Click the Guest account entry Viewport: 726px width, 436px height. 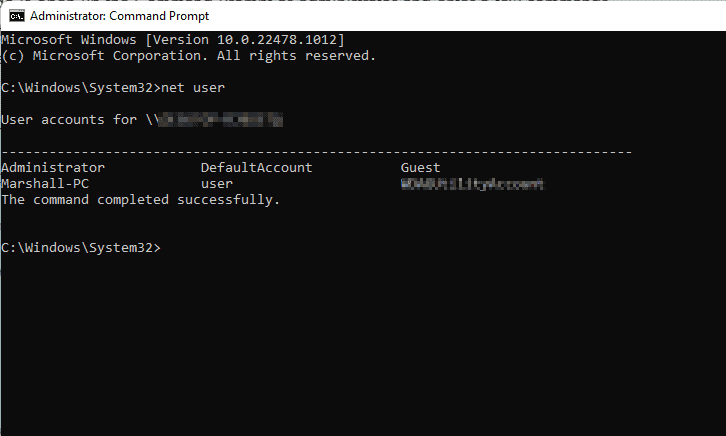pyautogui.click(x=420, y=168)
